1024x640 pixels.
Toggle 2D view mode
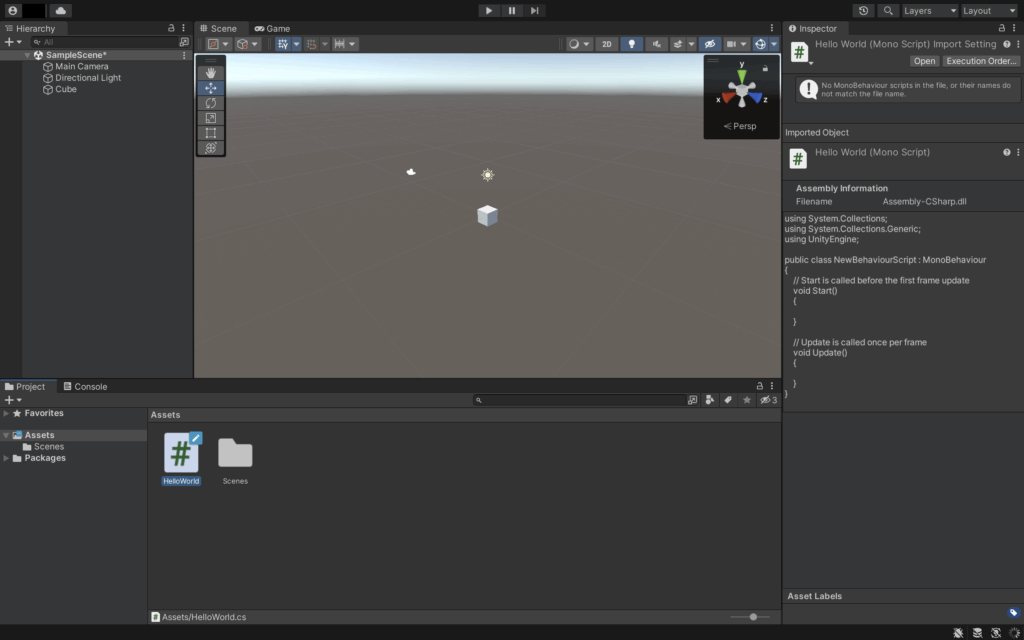coord(606,44)
